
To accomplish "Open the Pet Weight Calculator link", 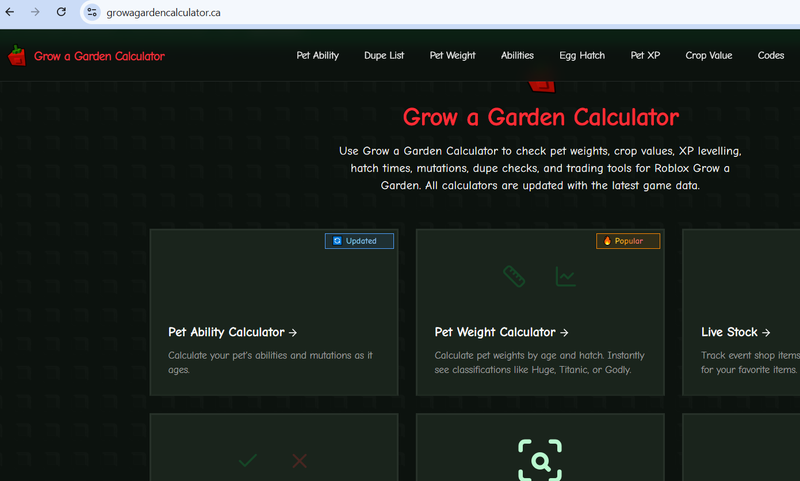I will pyautogui.click(x=501, y=332).
